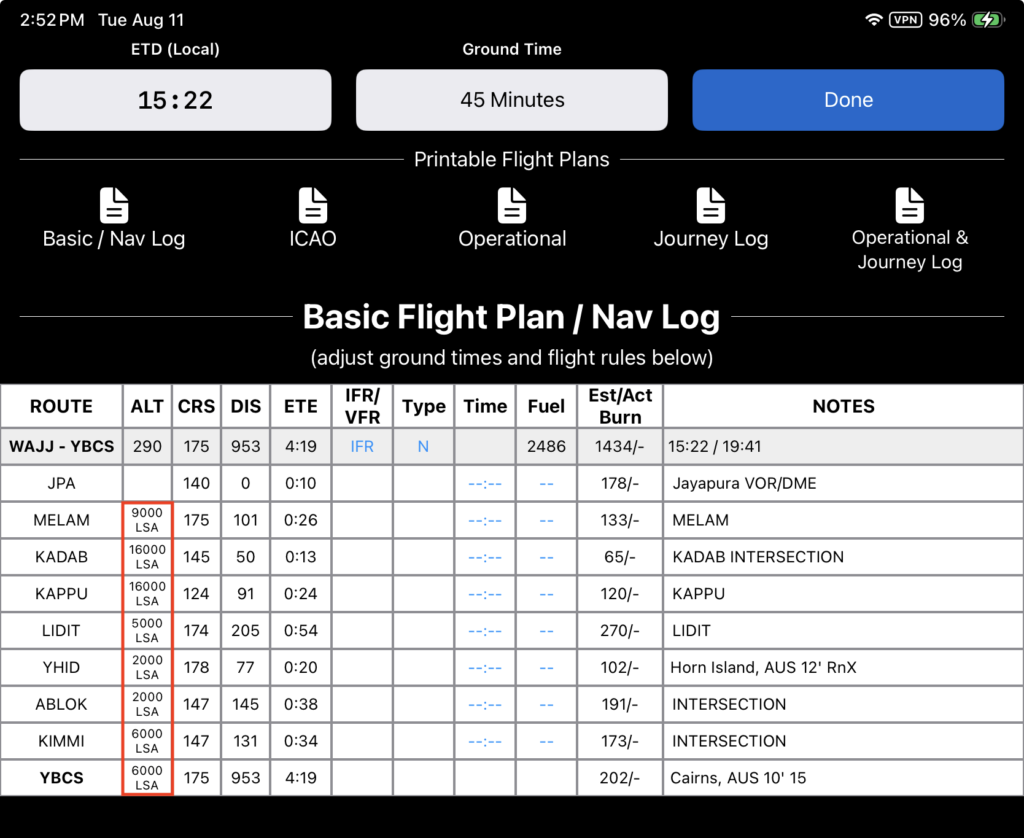This screenshot has height=838, width=1024.
Task: Tap the battery status icon
Action: coord(987,20)
